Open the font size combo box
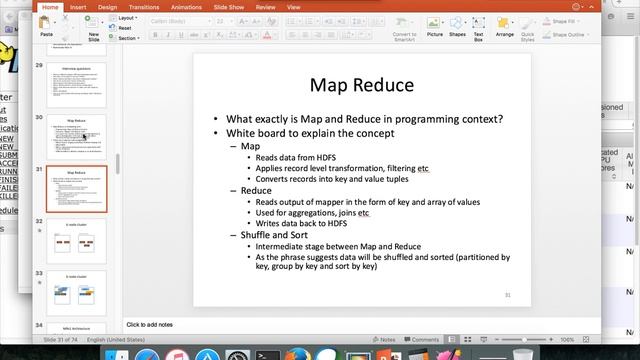The image size is (640, 360). click(x=224, y=21)
